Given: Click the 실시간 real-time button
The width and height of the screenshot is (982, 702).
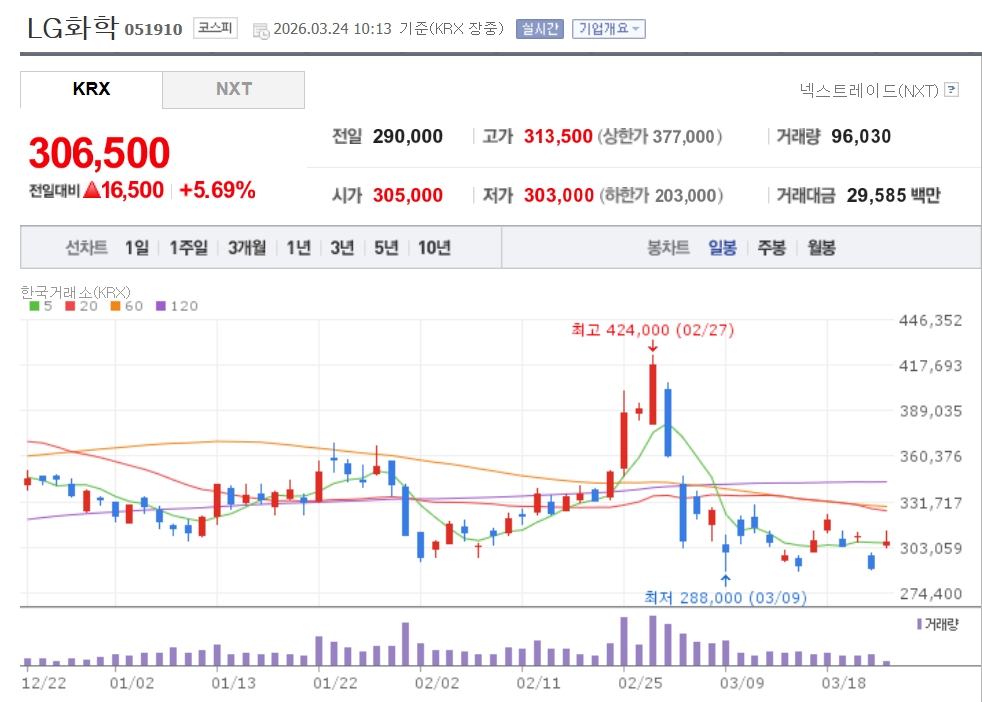Looking at the screenshot, I should pyautogui.click(x=540, y=29).
